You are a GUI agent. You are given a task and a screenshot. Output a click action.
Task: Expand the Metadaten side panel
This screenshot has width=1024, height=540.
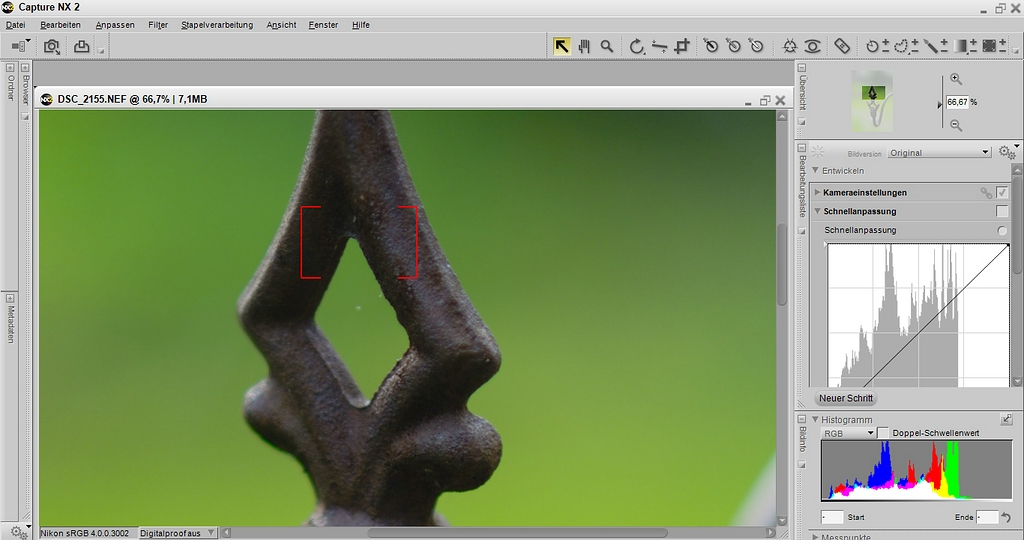[x=10, y=298]
